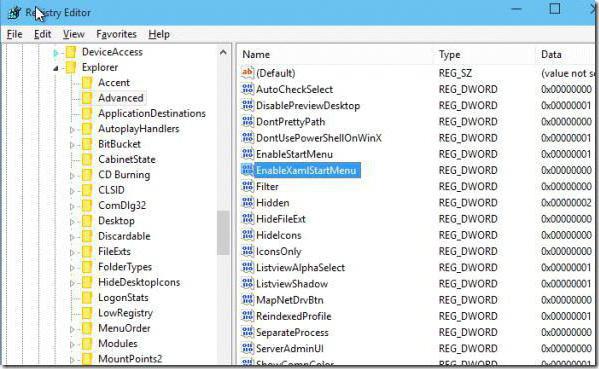Collapse the Explorer tree node

tap(56, 68)
